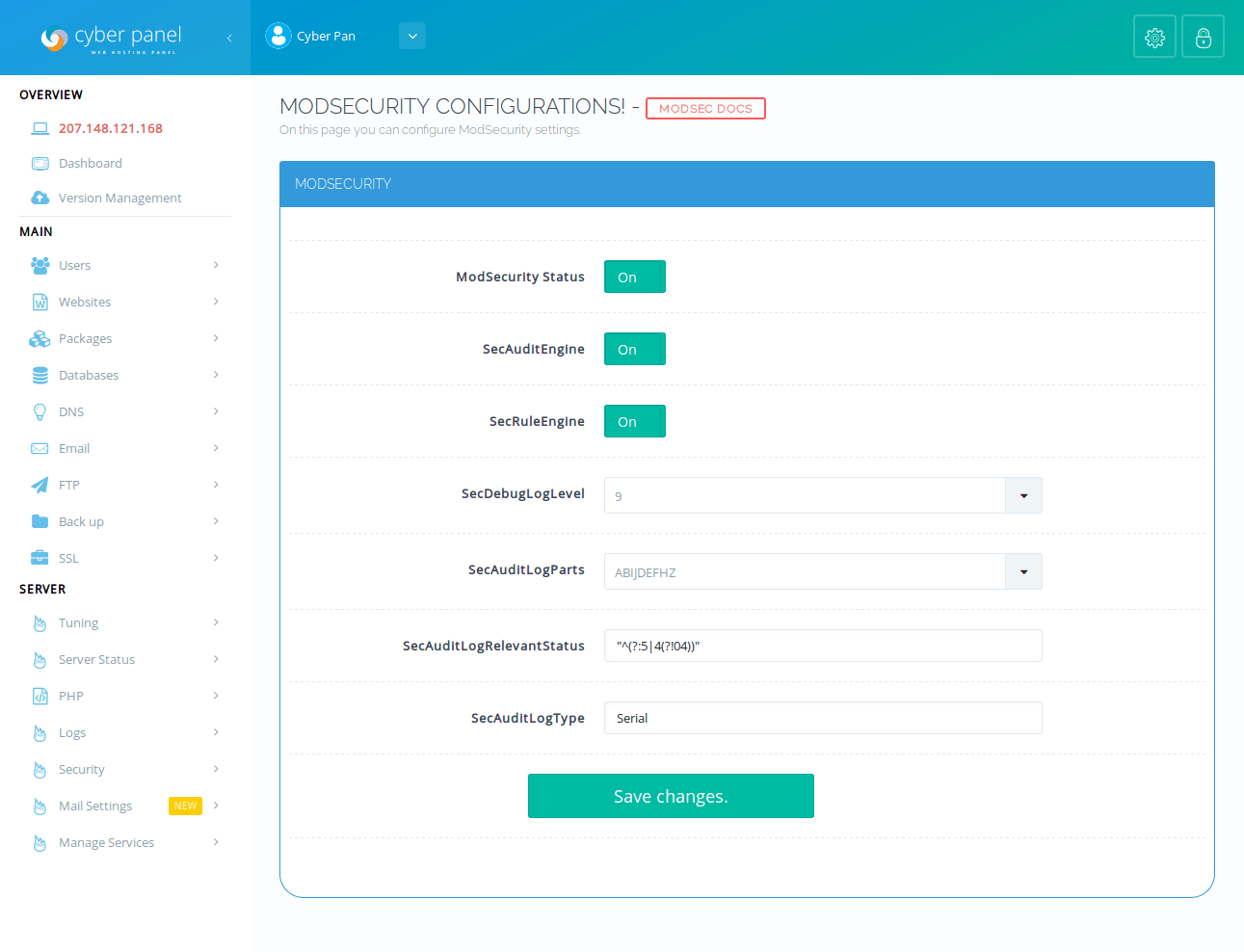Click the Email envelope icon
This screenshot has height=952, width=1244.
coord(40,448)
